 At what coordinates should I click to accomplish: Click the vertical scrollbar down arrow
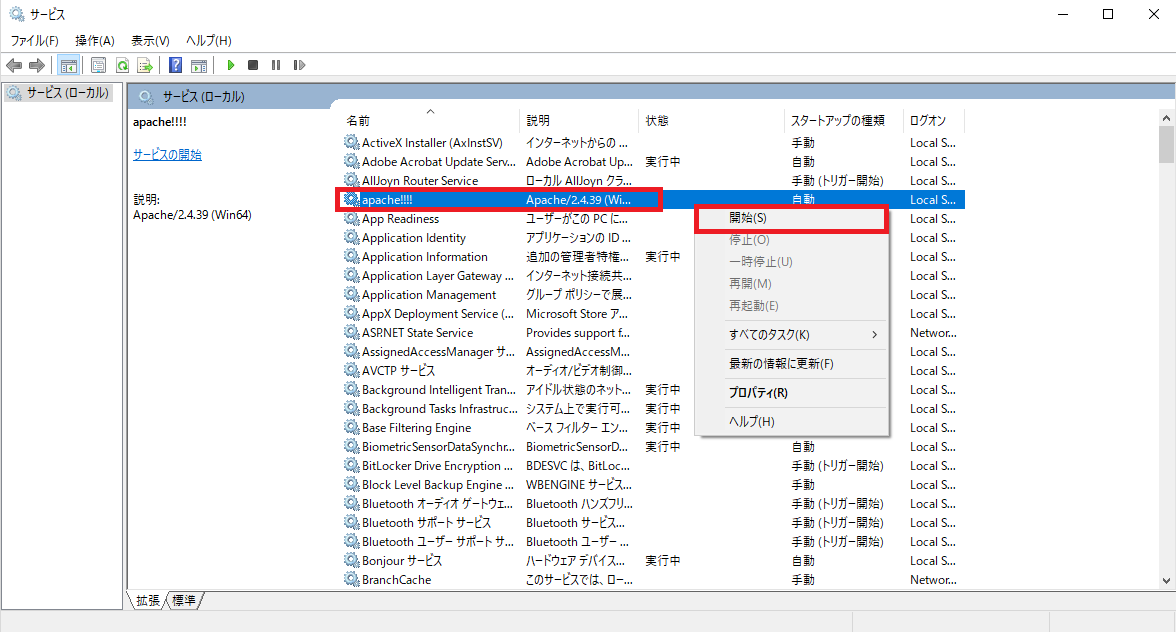1166,580
